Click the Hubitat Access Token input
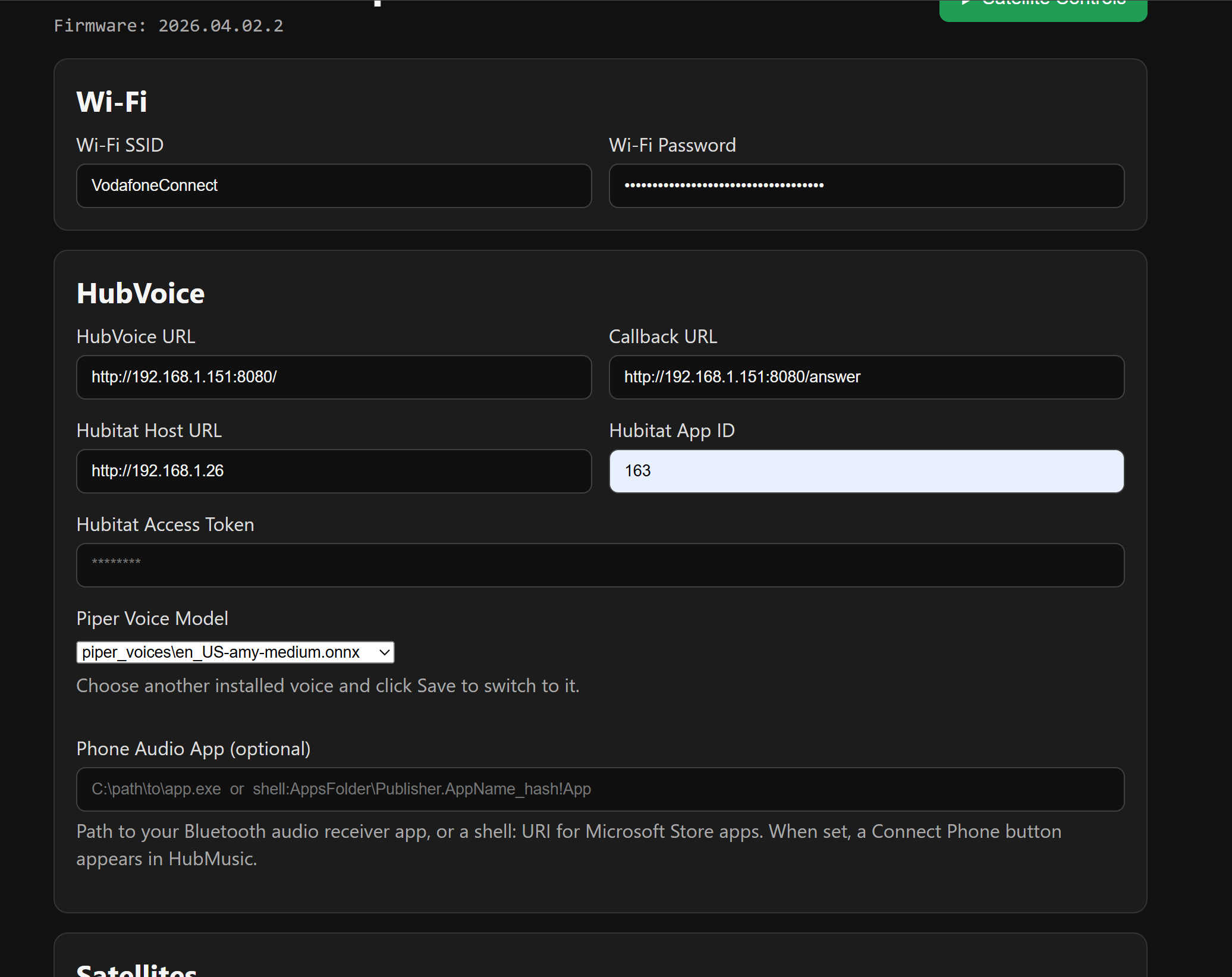This screenshot has width=1232, height=977. tap(599, 565)
